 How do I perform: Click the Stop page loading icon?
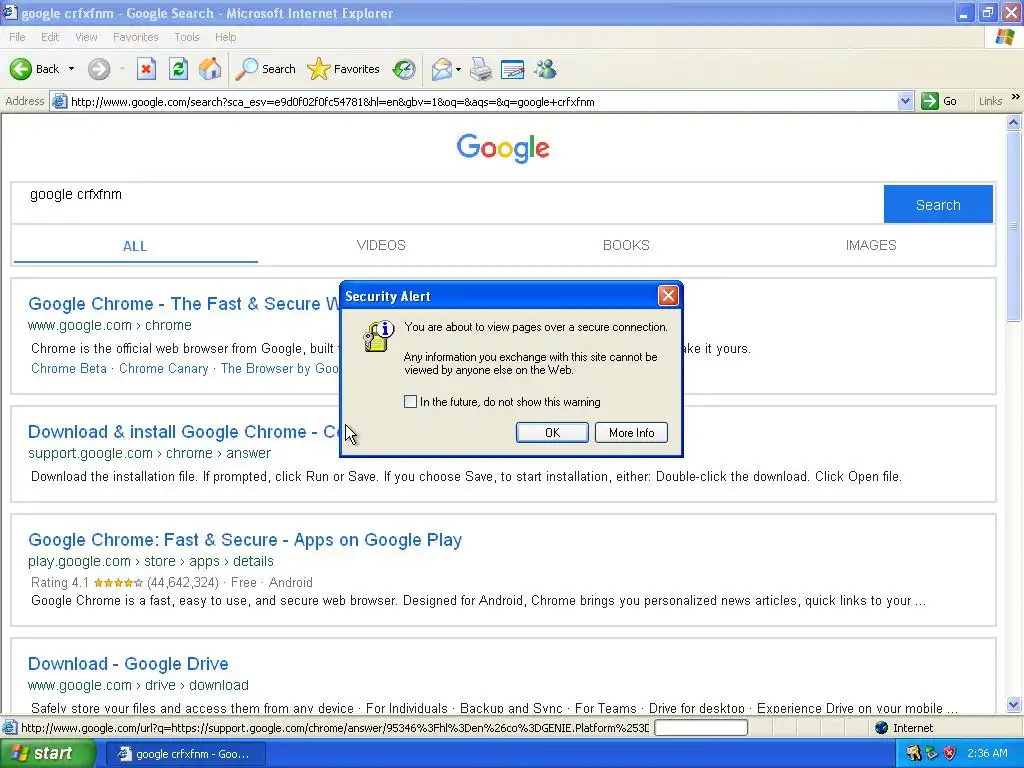(x=146, y=69)
